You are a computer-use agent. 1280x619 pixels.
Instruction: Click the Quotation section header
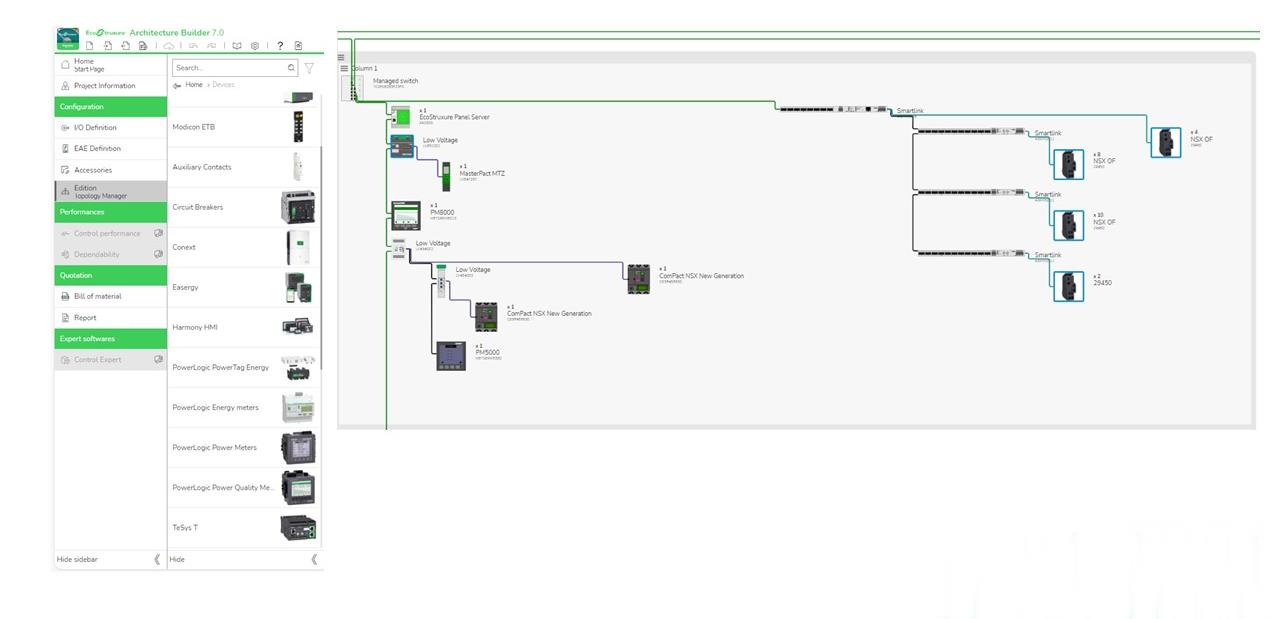pos(110,275)
